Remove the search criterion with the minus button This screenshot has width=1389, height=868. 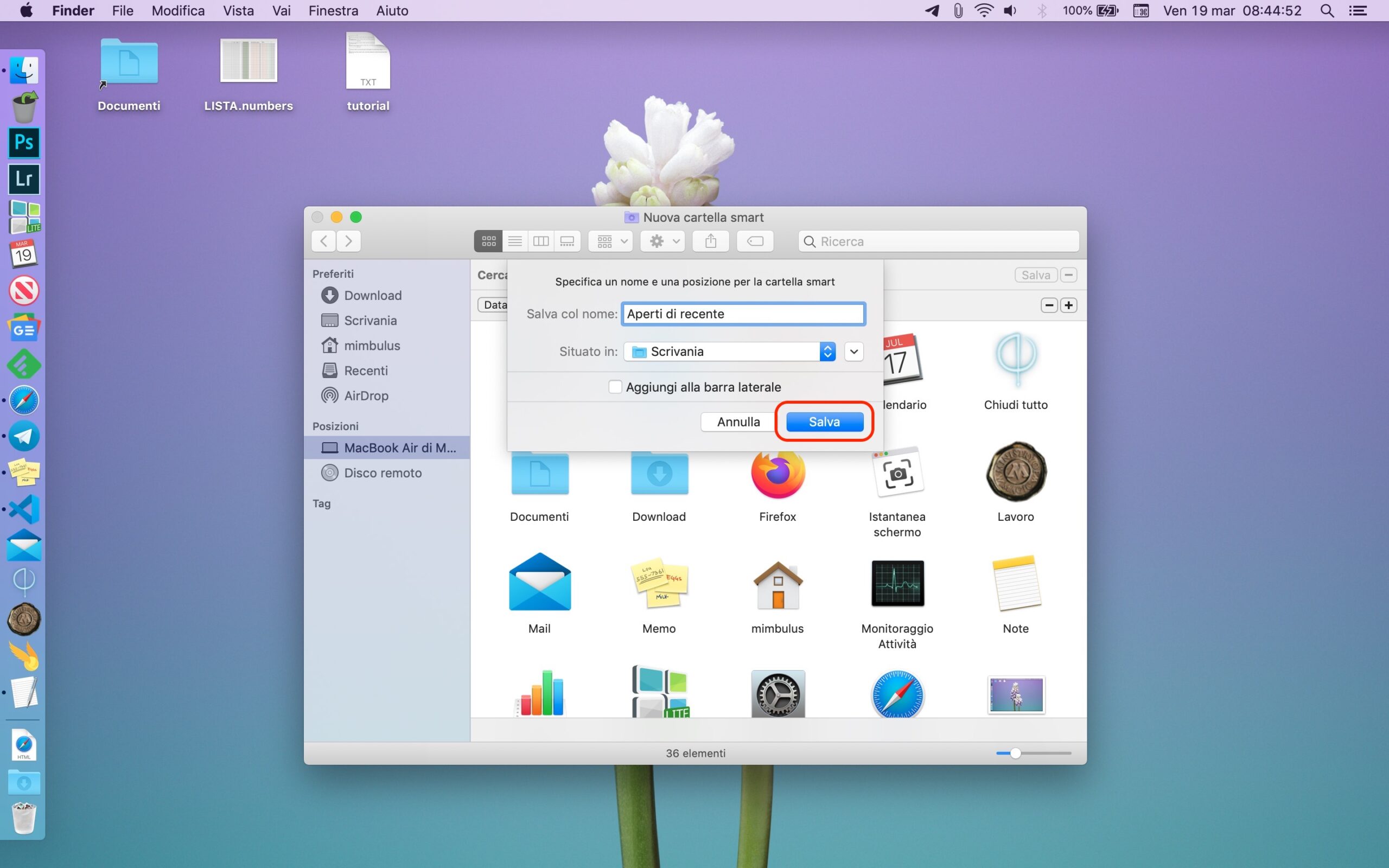[1049, 305]
